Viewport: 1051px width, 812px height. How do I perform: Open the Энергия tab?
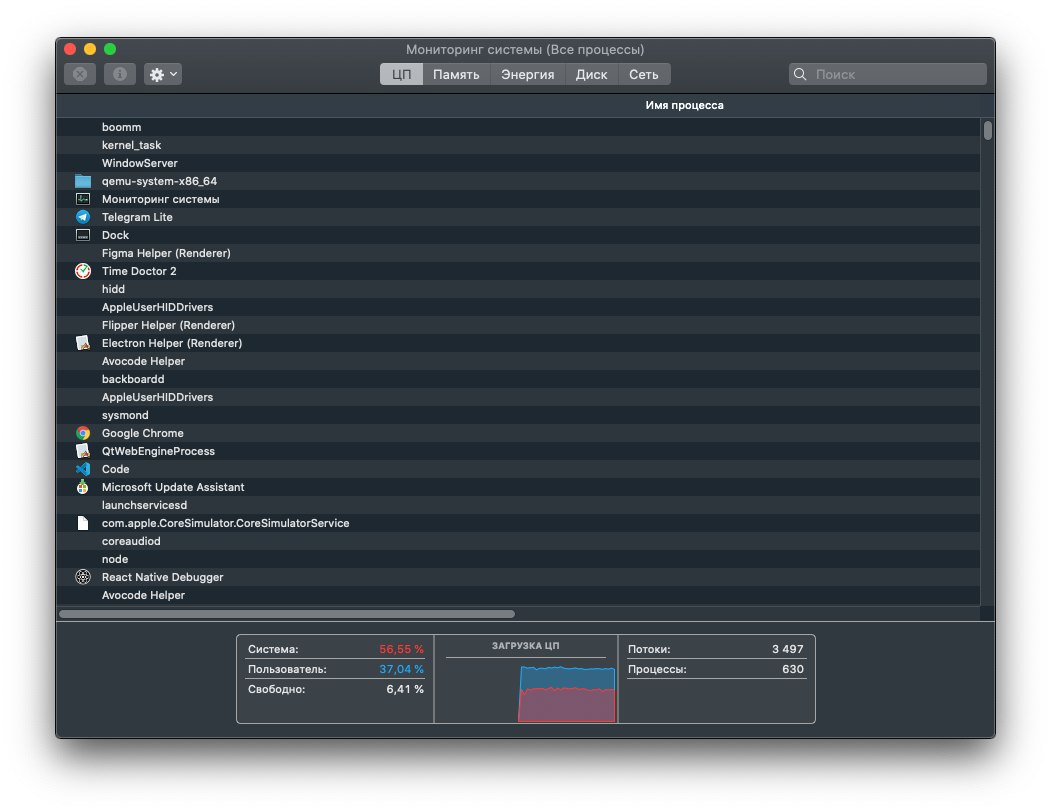pyautogui.click(x=528, y=74)
